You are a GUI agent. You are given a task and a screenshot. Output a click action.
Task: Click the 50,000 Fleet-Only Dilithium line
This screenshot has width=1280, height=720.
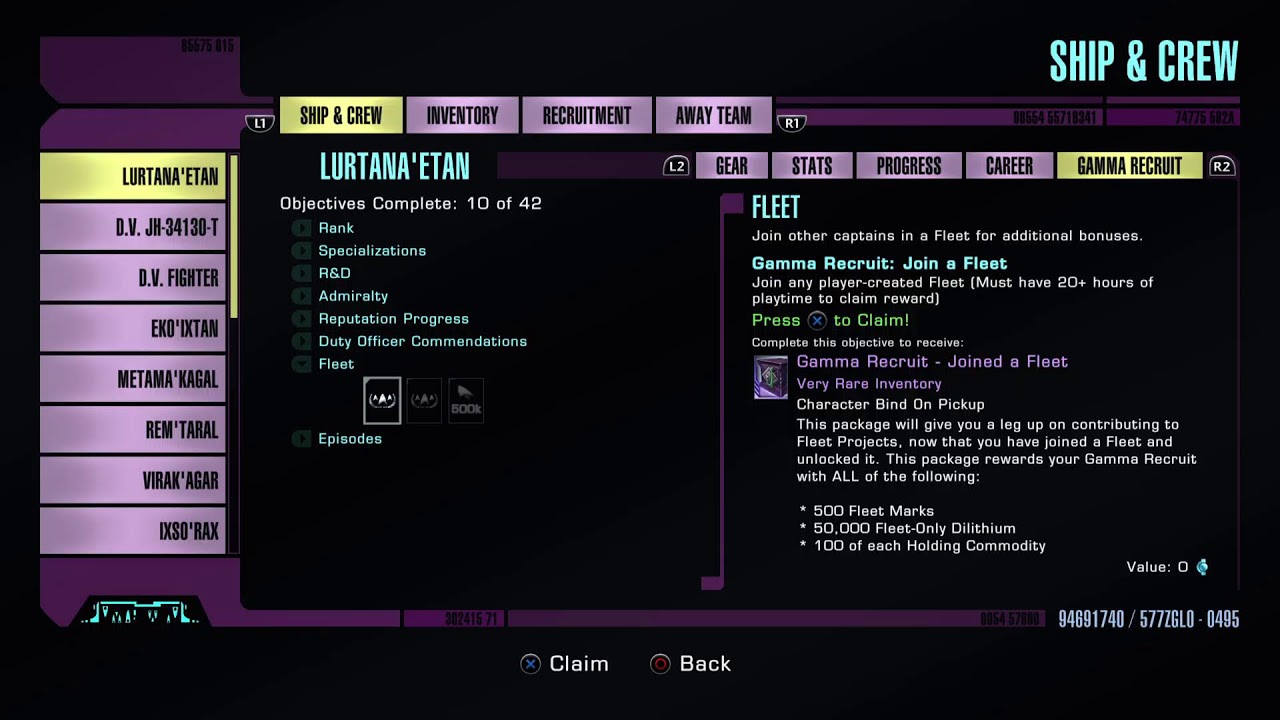tap(907, 528)
